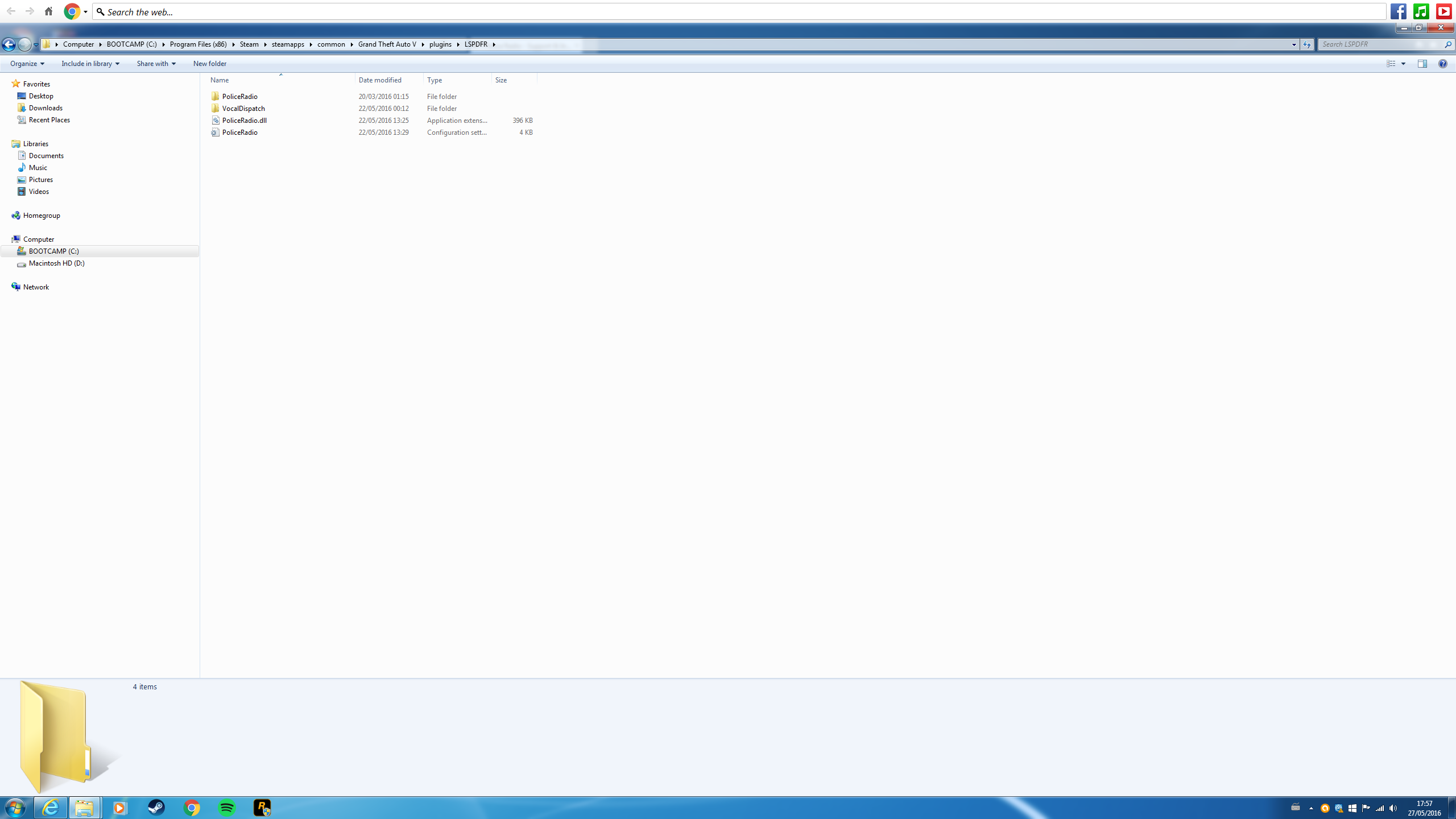Click the green music note icon
The image size is (1456, 819).
[1421, 11]
